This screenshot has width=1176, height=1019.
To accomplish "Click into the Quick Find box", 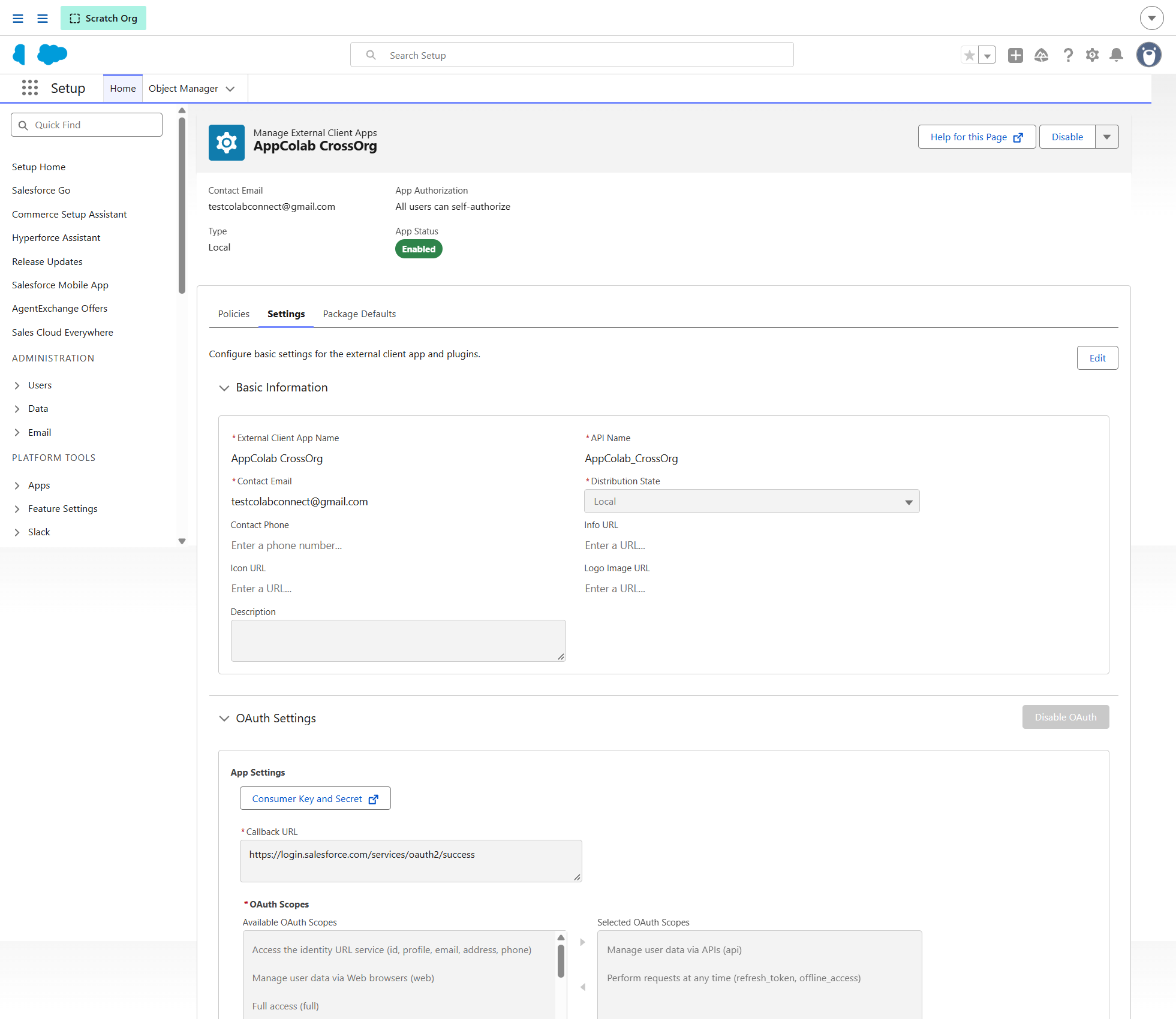I will (x=86, y=125).
